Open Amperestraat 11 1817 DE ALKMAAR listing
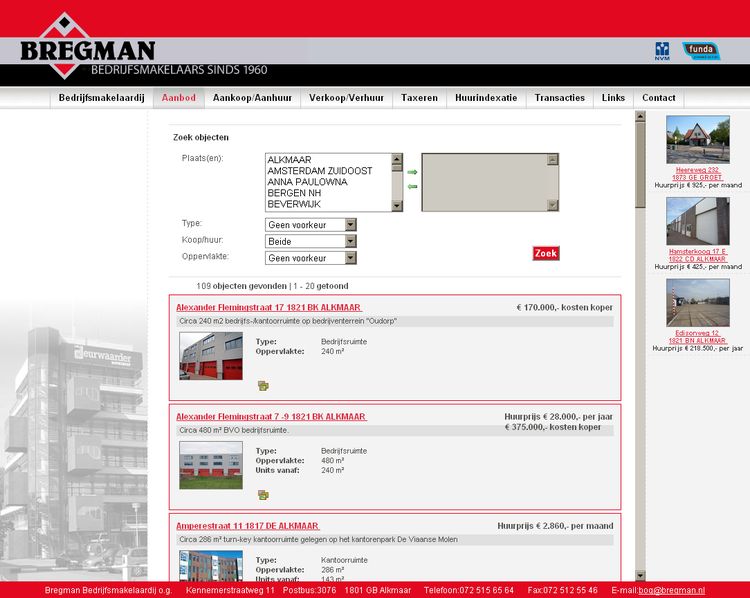This screenshot has width=750, height=598. pos(247,525)
